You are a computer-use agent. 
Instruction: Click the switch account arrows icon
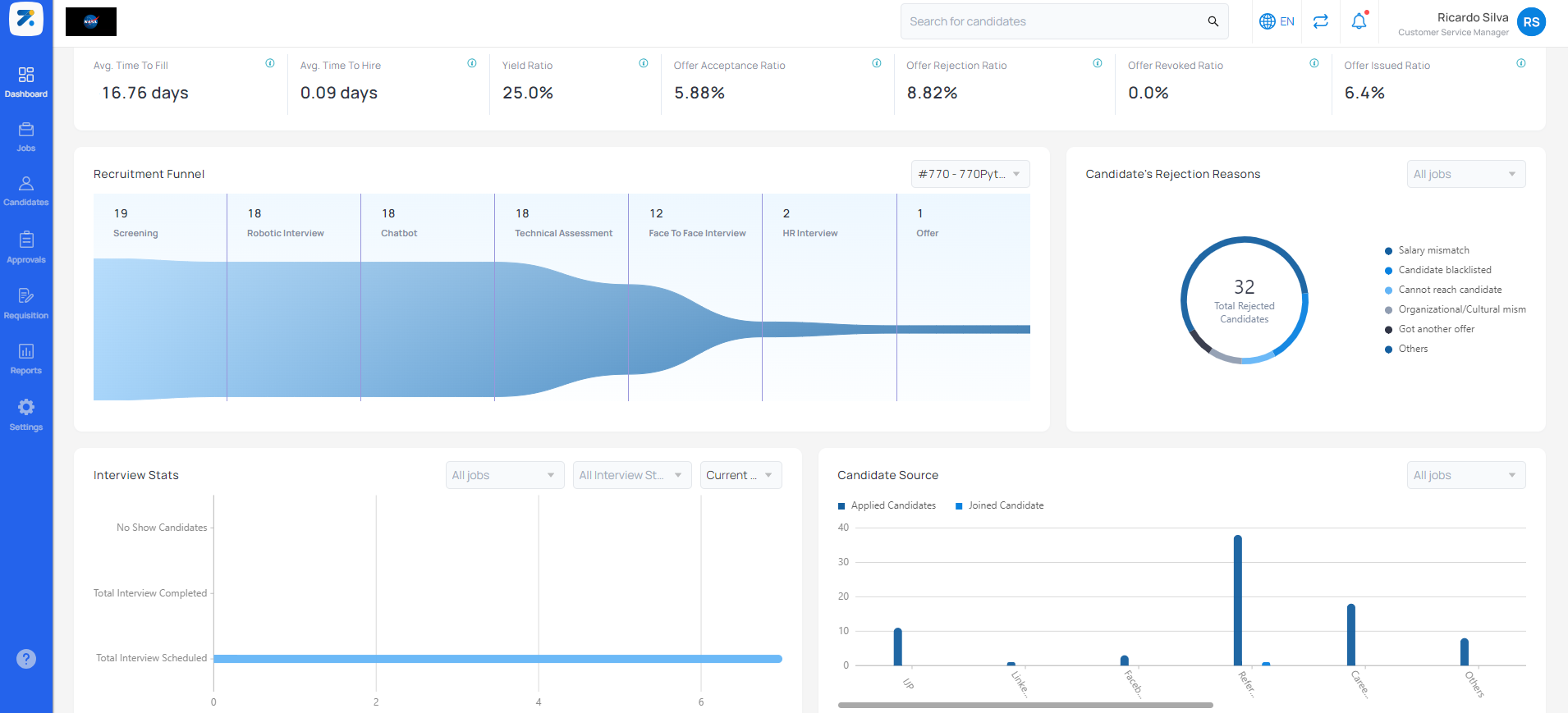[1320, 21]
